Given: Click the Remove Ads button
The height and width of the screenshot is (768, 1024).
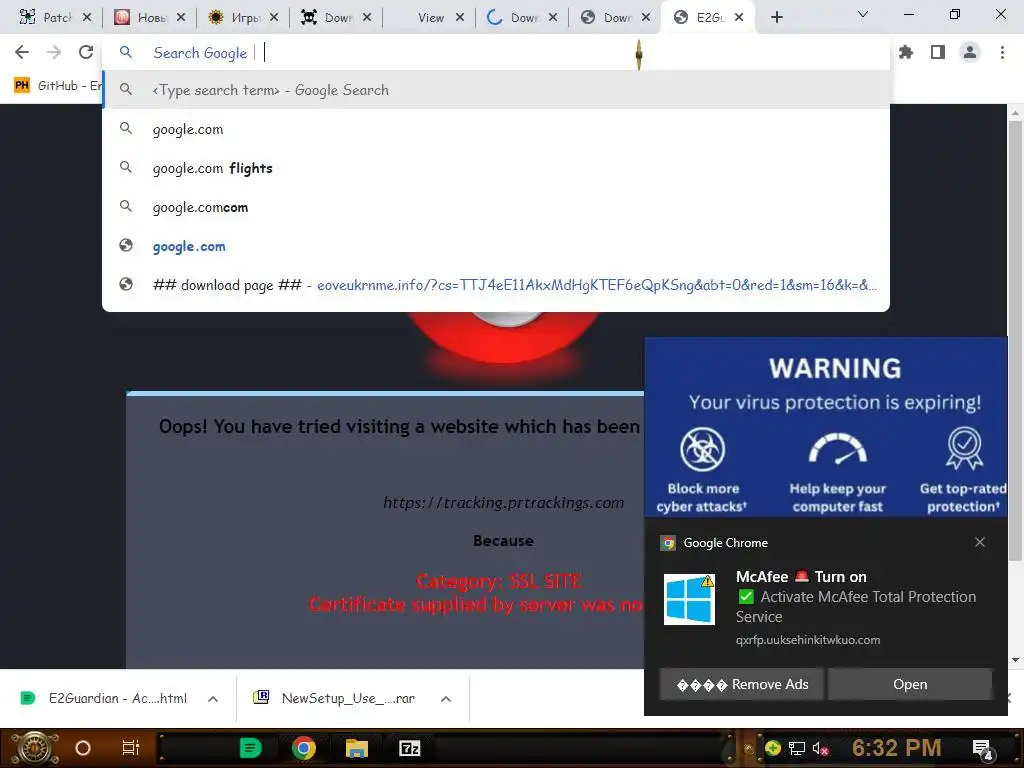Looking at the screenshot, I should pyautogui.click(x=742, y=684).
